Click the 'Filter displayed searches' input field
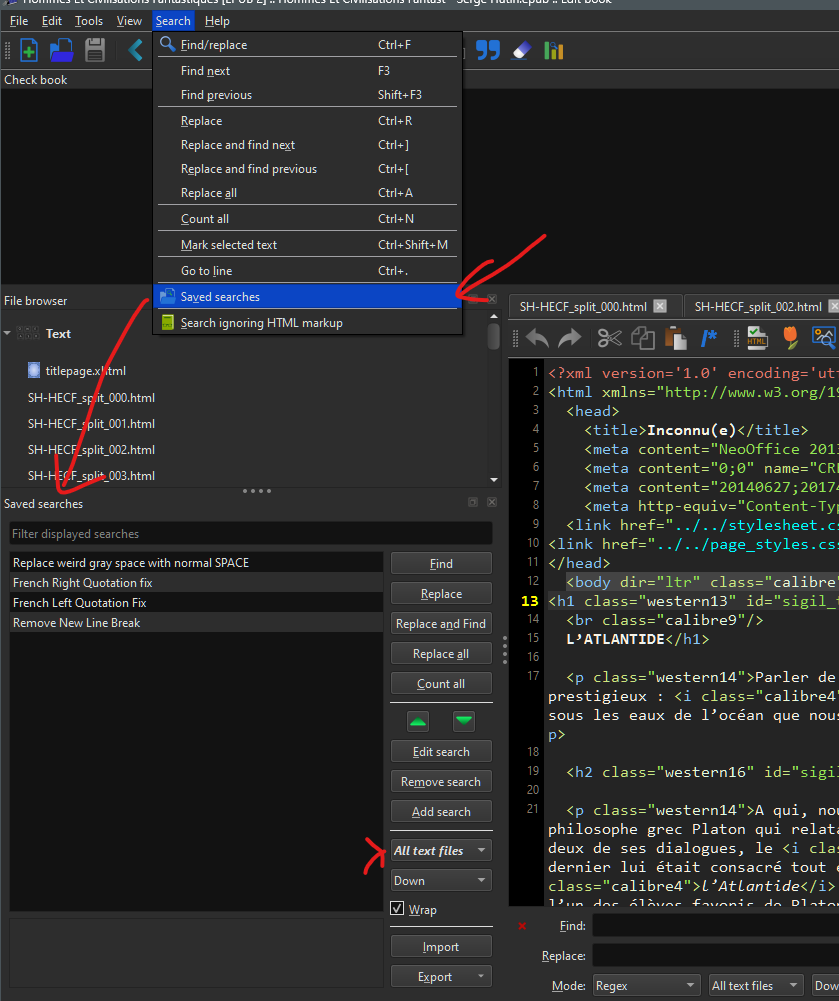 250,534
